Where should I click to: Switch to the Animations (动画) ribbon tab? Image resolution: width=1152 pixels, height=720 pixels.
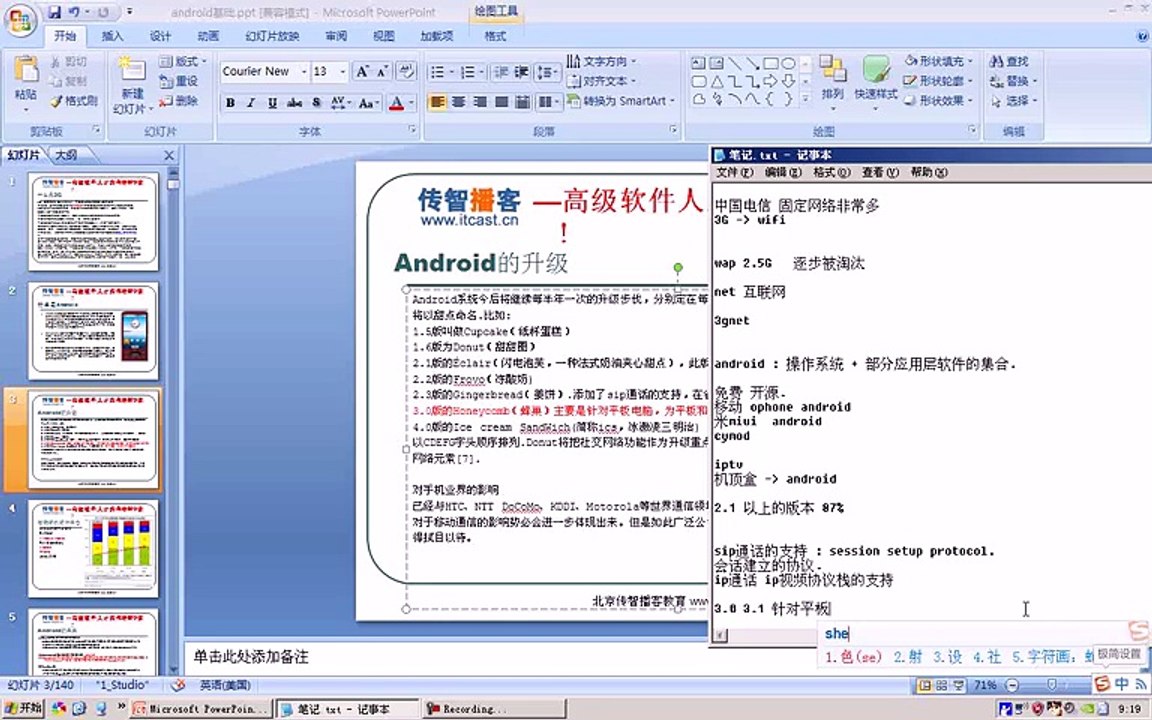click(x=208, y=35)
